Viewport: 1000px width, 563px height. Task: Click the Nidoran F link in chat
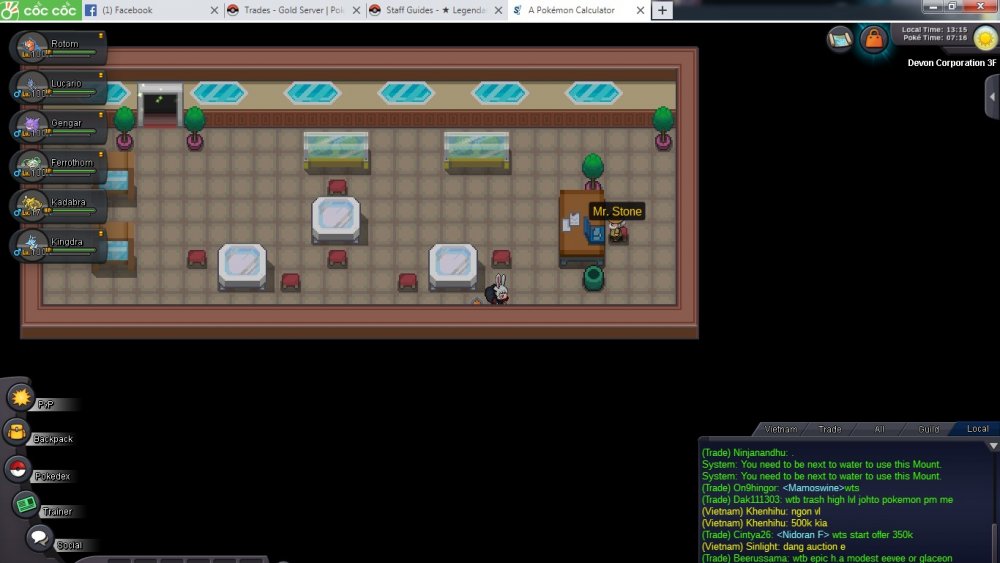(x=802, y=534)
